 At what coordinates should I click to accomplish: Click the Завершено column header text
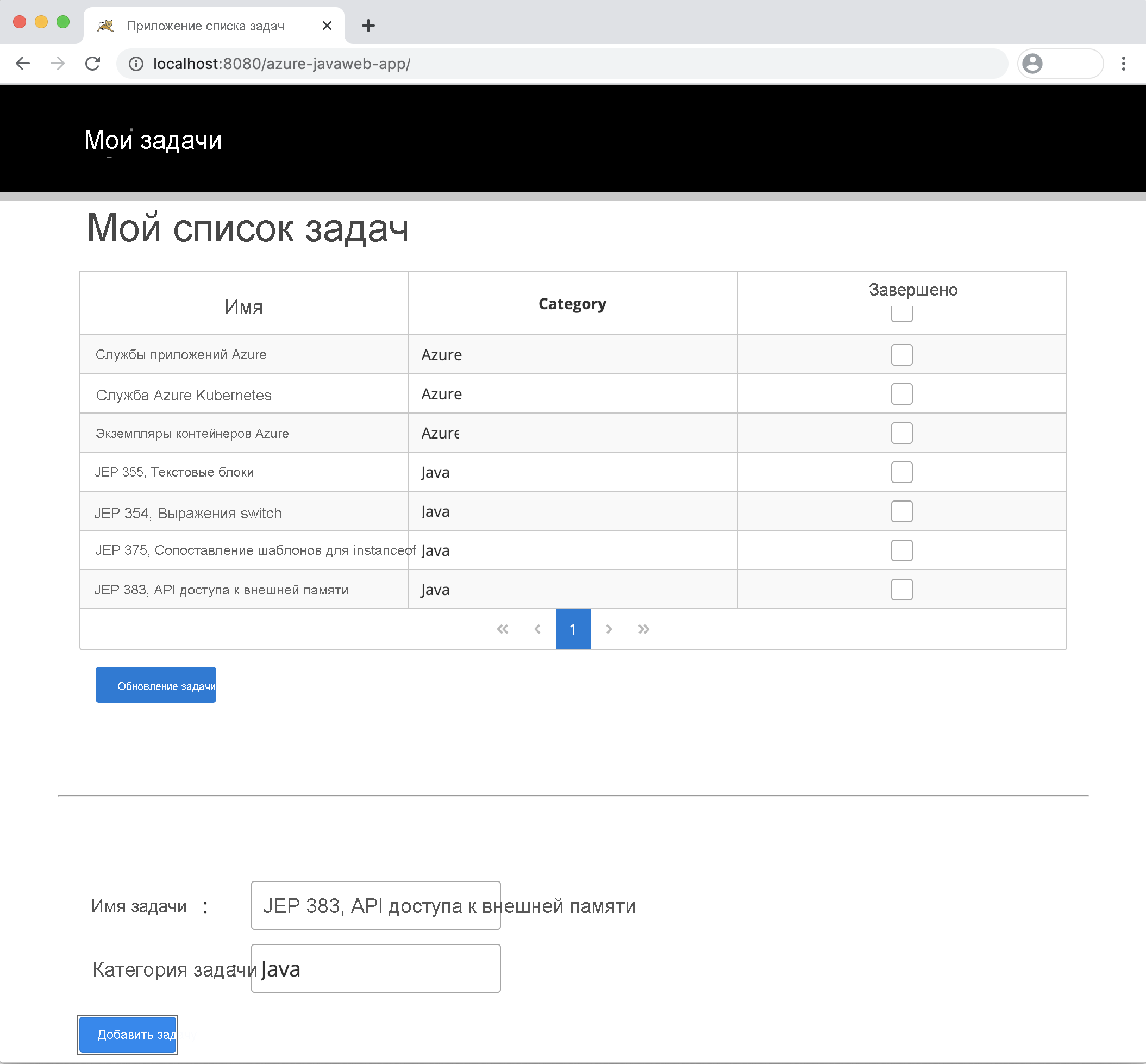913,290
